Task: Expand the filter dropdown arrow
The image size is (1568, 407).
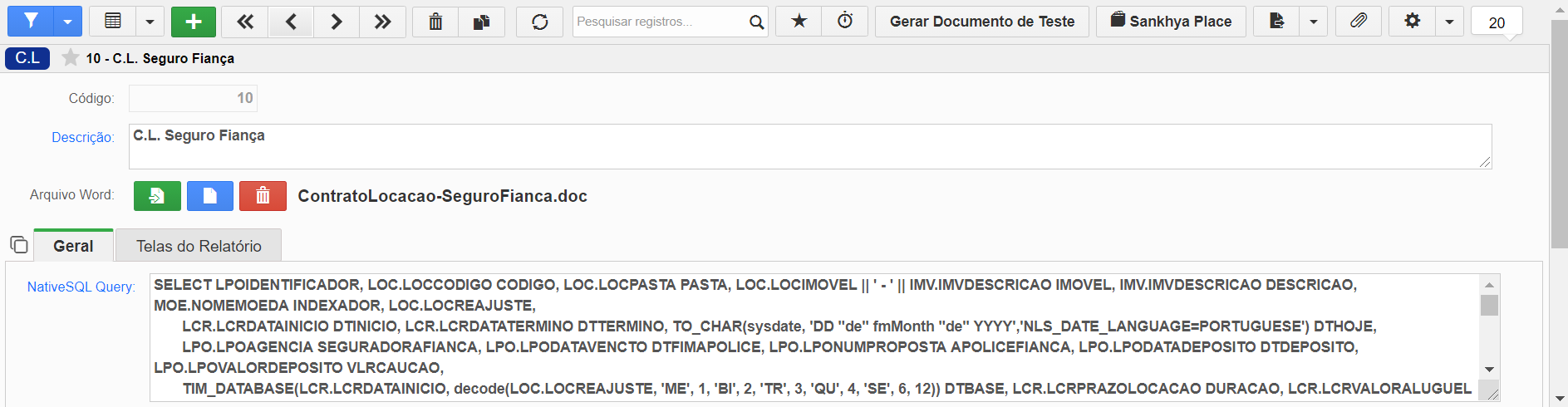Action: pyautogui.click(x=67, y=22)
